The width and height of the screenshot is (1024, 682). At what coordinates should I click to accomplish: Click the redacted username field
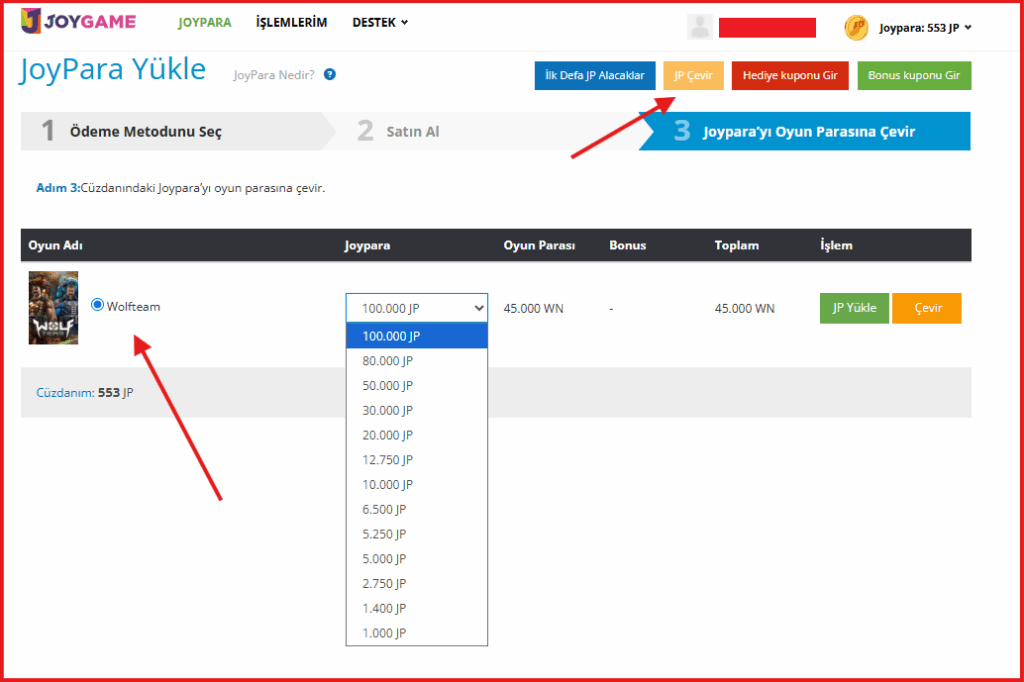pos(767,27)
